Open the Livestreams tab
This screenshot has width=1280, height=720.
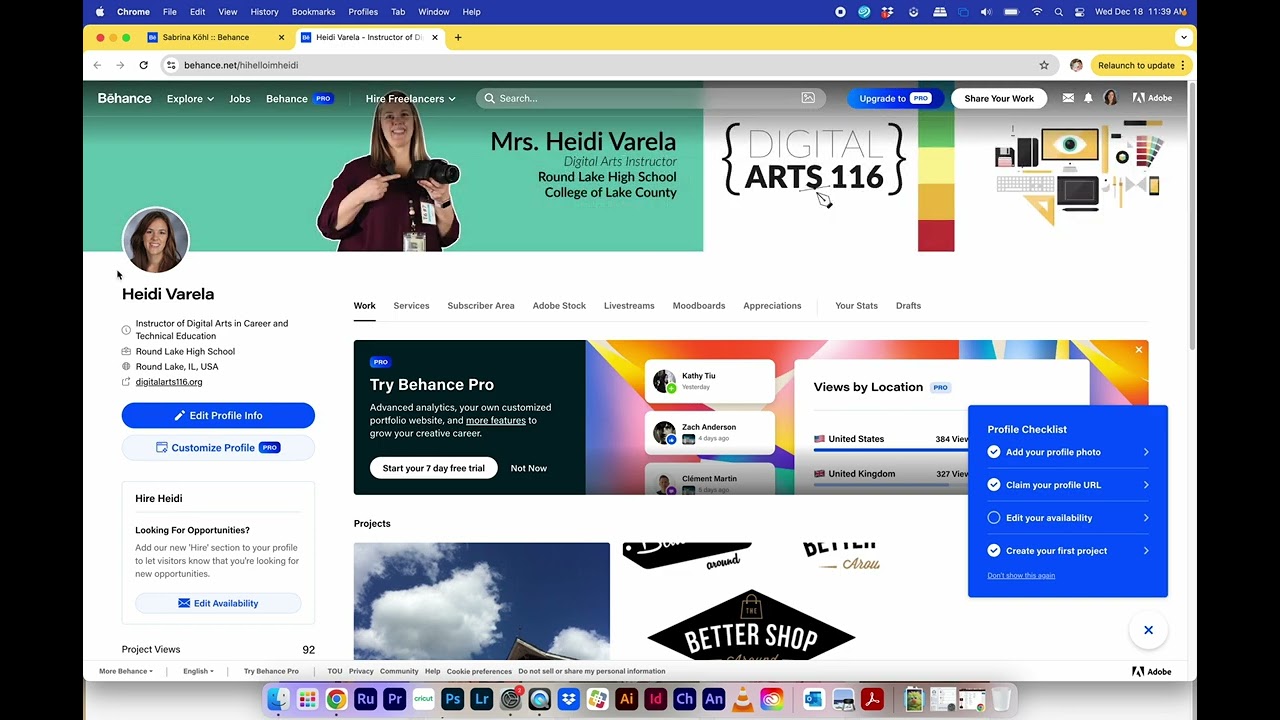click(x=629, y=306)
